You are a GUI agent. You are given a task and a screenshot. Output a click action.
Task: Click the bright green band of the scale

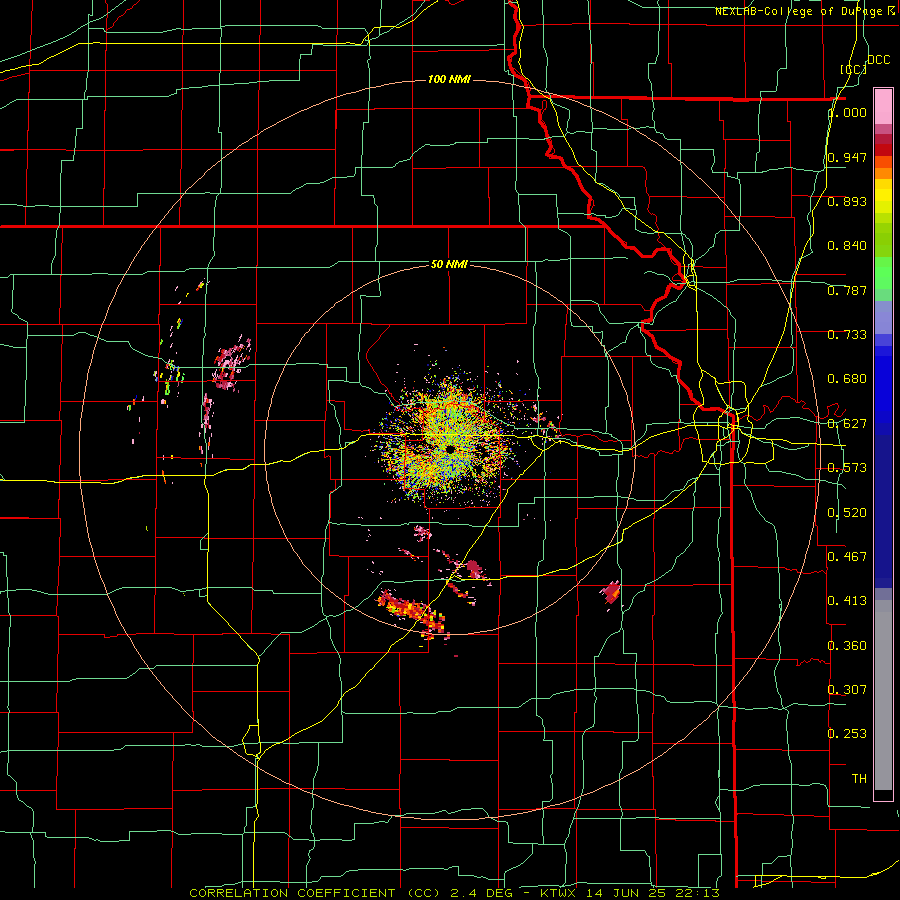click(x=883, y=273)
